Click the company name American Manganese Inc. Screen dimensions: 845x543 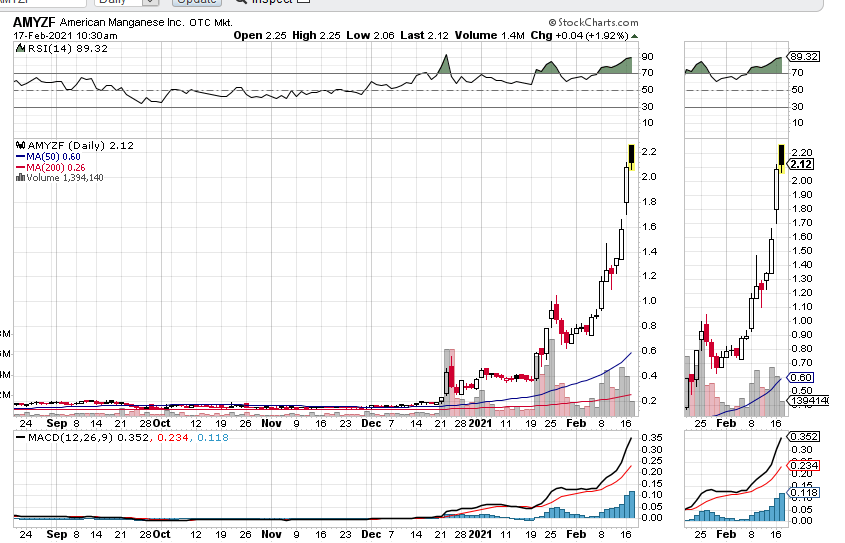tap(122, 23)
